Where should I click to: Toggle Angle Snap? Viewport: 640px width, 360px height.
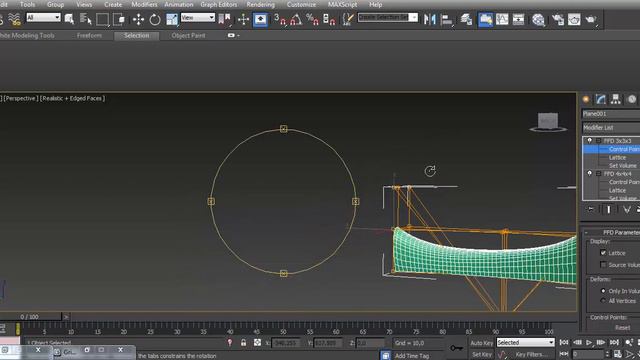296,19
